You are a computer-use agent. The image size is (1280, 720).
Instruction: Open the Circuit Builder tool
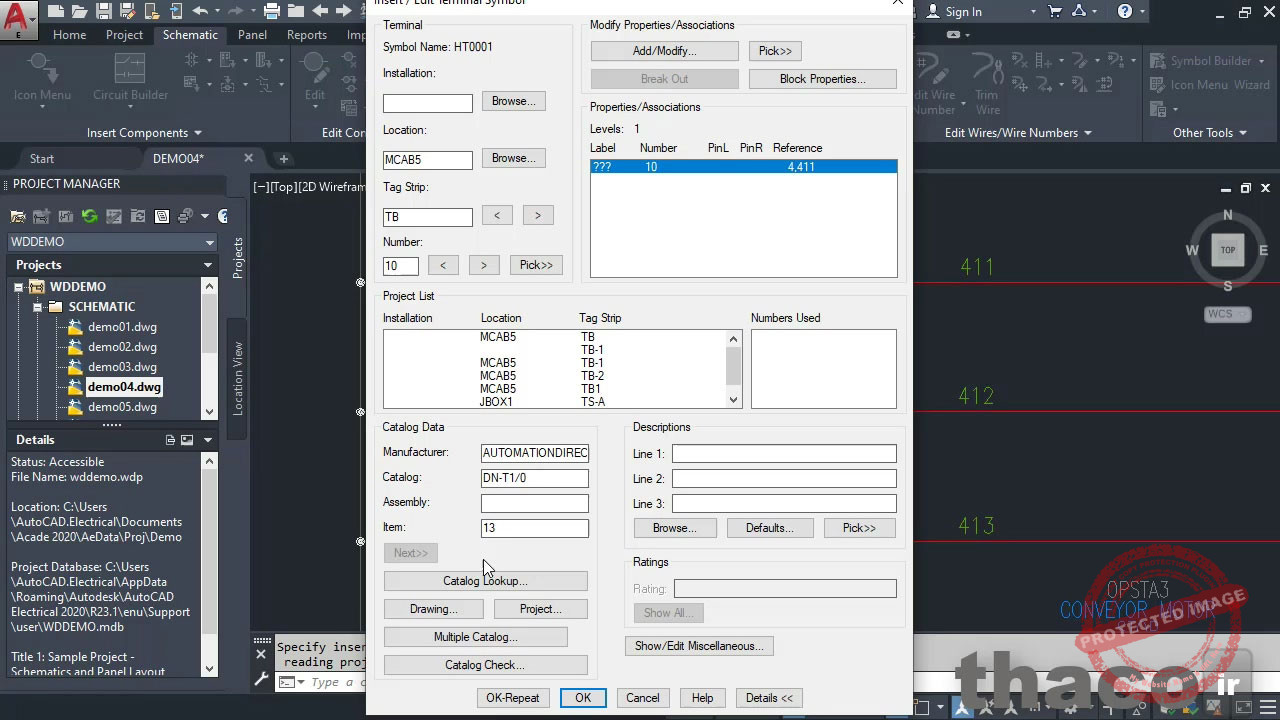click(130, 80)
